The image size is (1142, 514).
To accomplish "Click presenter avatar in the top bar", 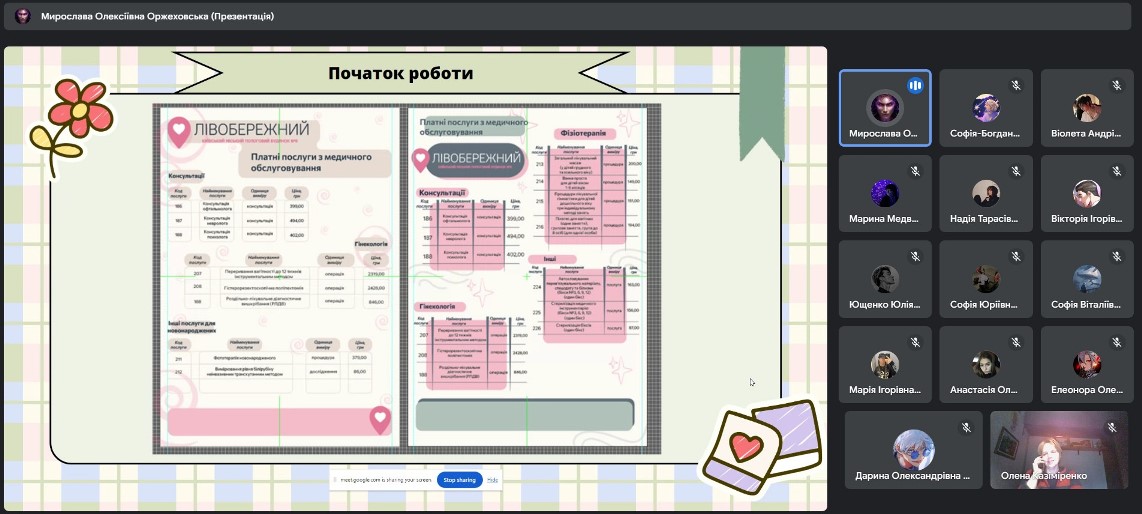I will coord(22,16).
